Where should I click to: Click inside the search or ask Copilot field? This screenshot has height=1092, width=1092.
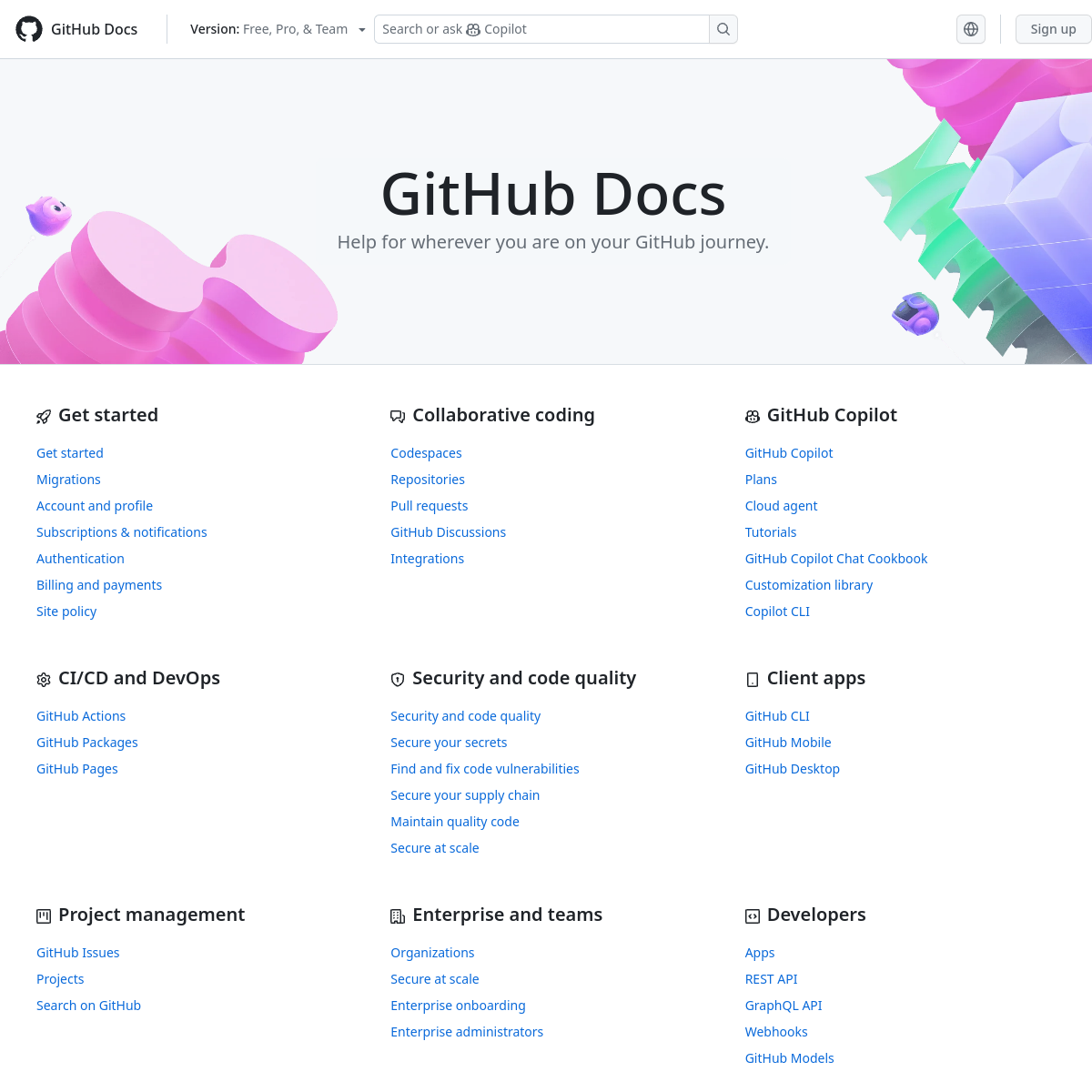[x=537, y=28]
